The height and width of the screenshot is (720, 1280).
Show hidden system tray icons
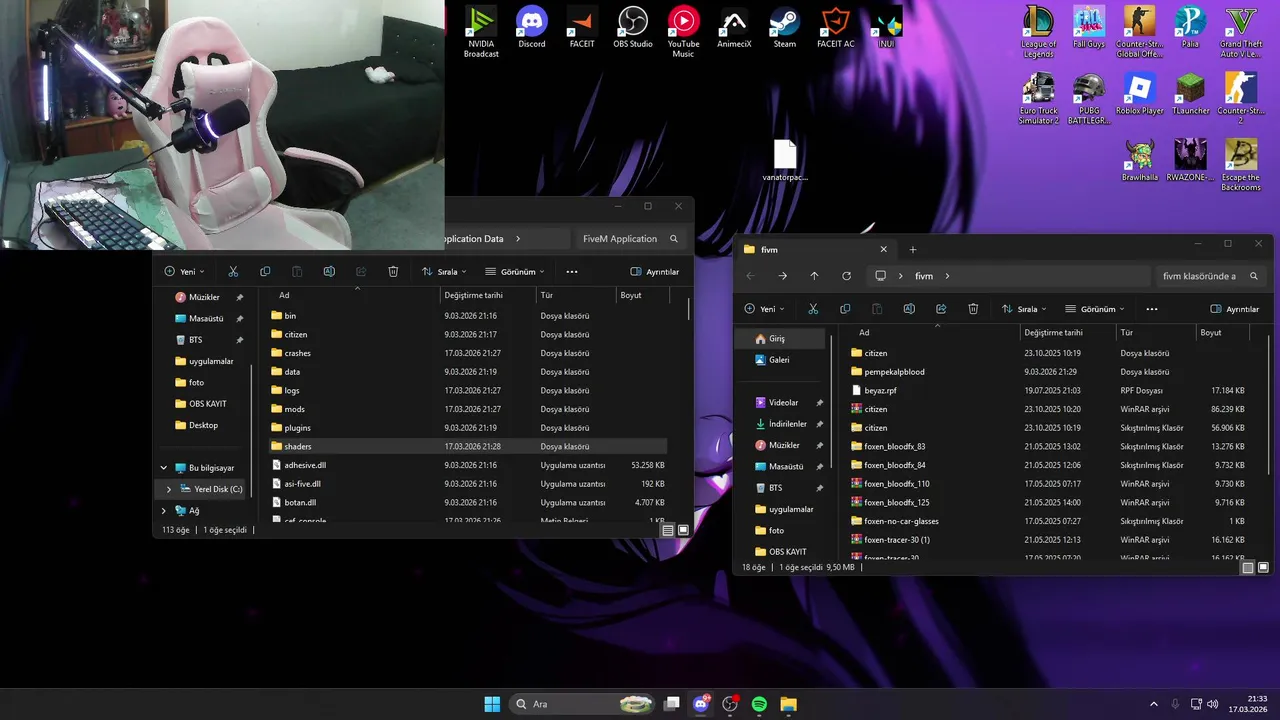[1153, 704]
